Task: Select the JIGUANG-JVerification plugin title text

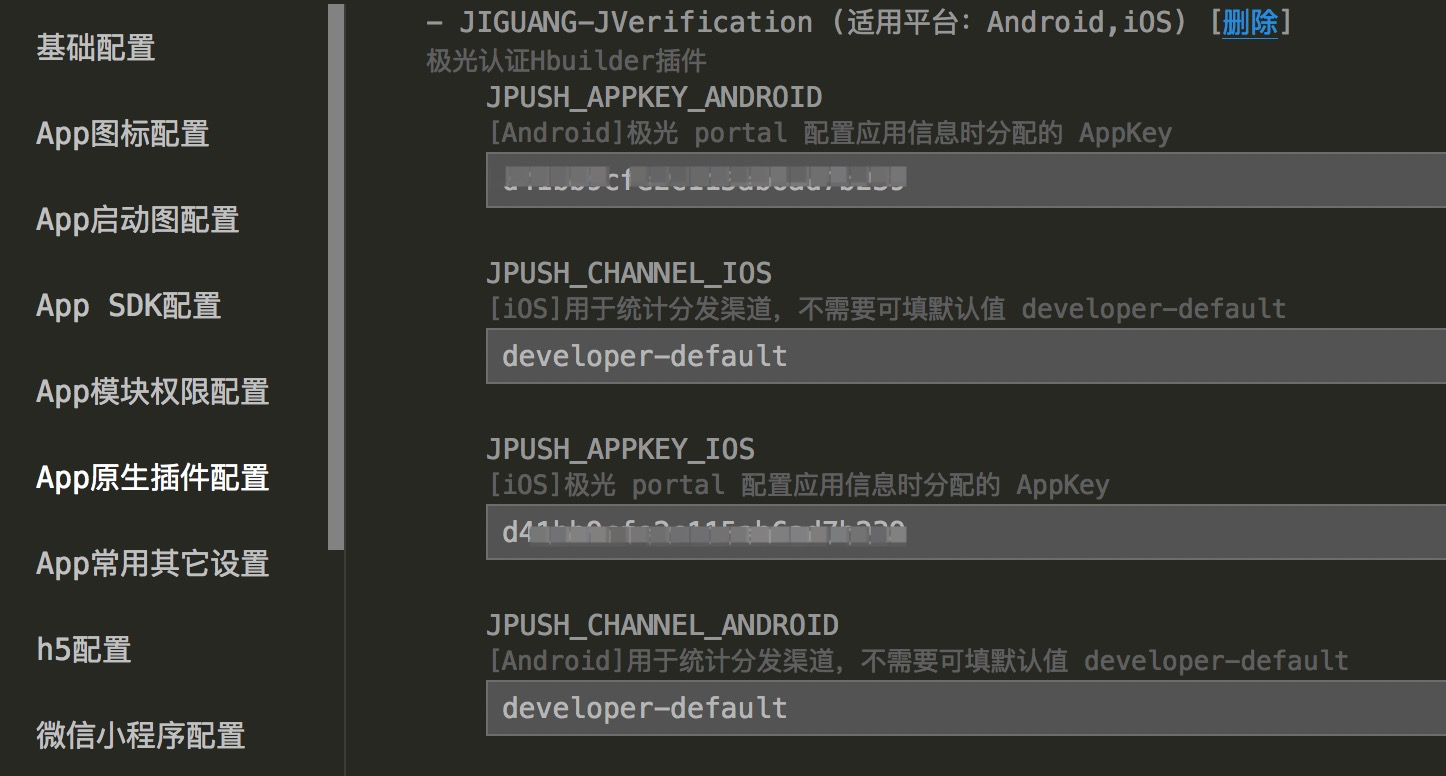Action: coord(635,22)
